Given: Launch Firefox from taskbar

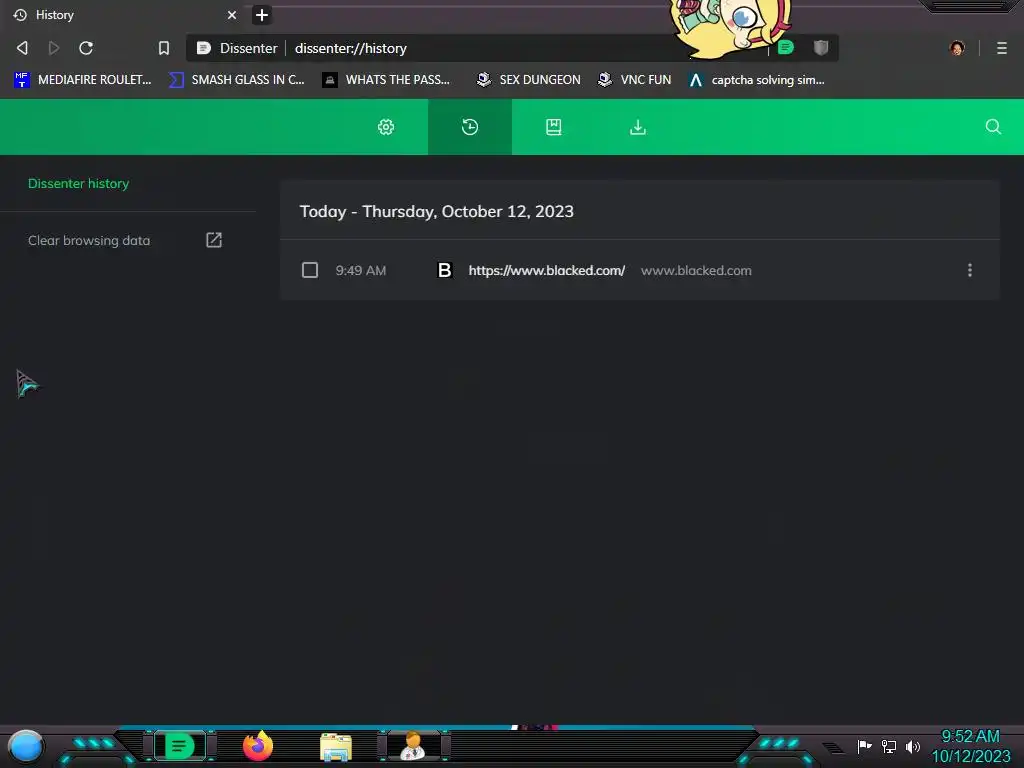Looking at the screenshot, I should tap(258, 746).
